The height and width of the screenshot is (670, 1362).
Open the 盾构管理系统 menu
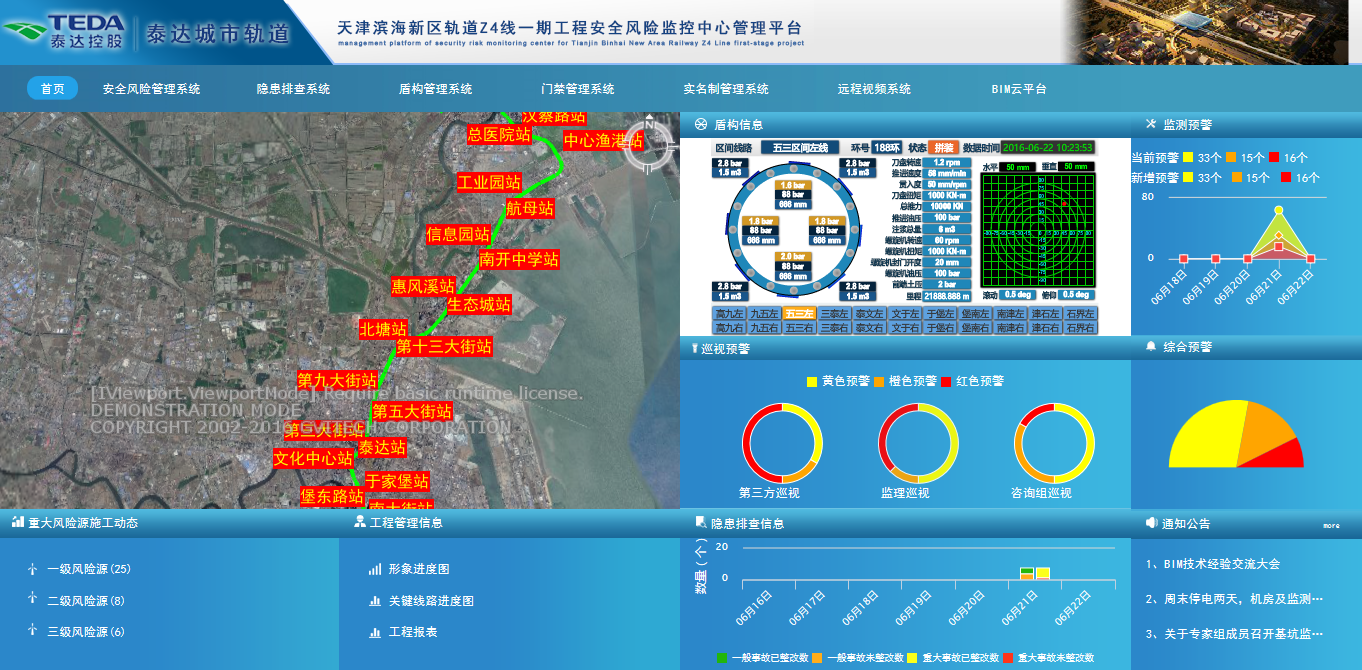(x=435, y=89)
